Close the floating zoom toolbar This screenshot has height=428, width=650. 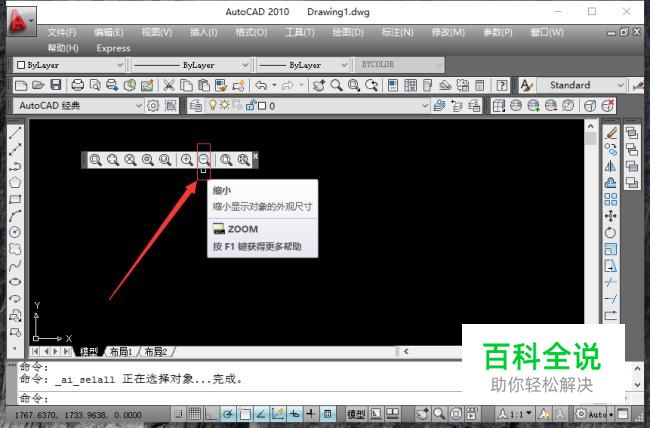coord(255,156)
